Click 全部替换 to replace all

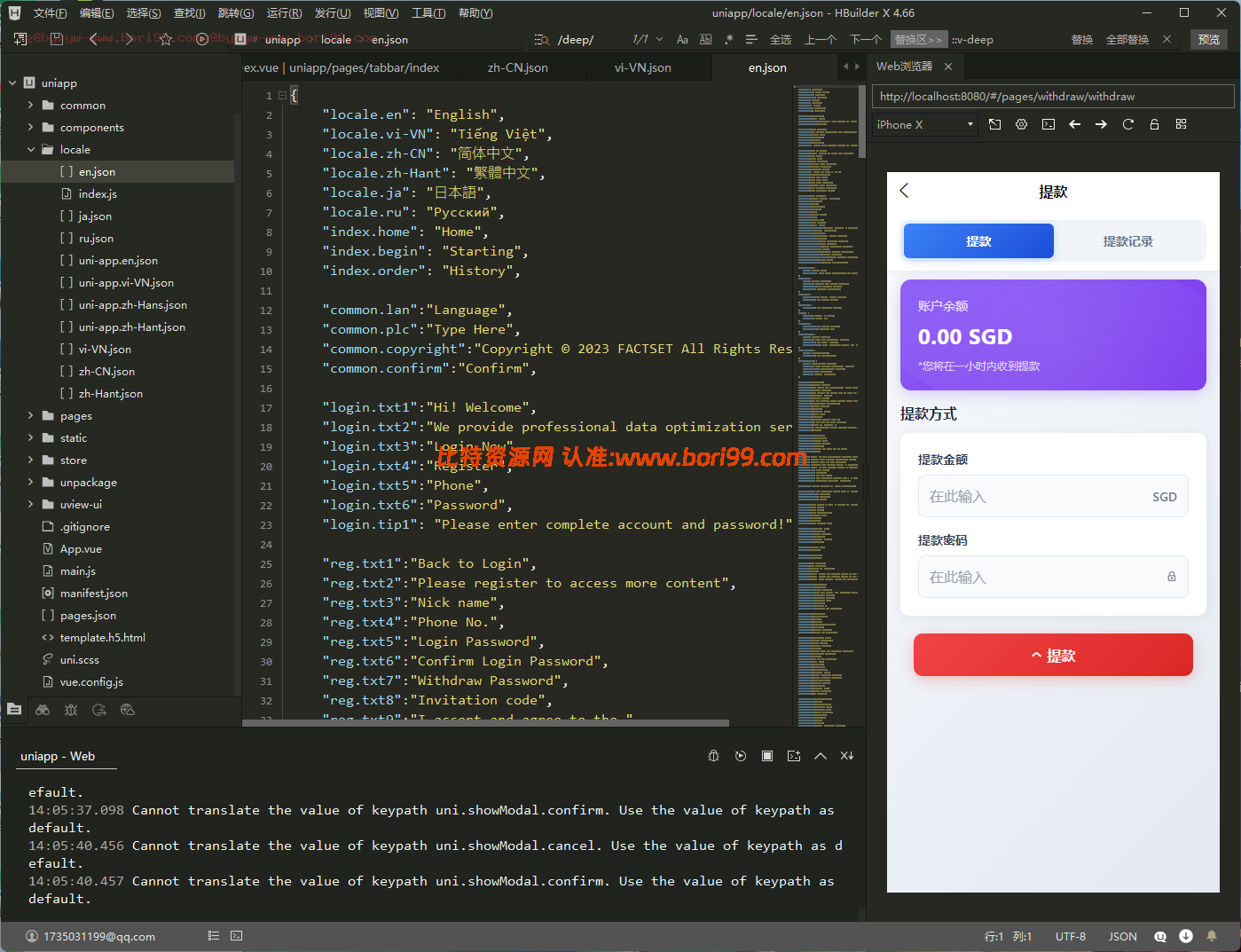pyautogui.click(x=1127, y=40)
